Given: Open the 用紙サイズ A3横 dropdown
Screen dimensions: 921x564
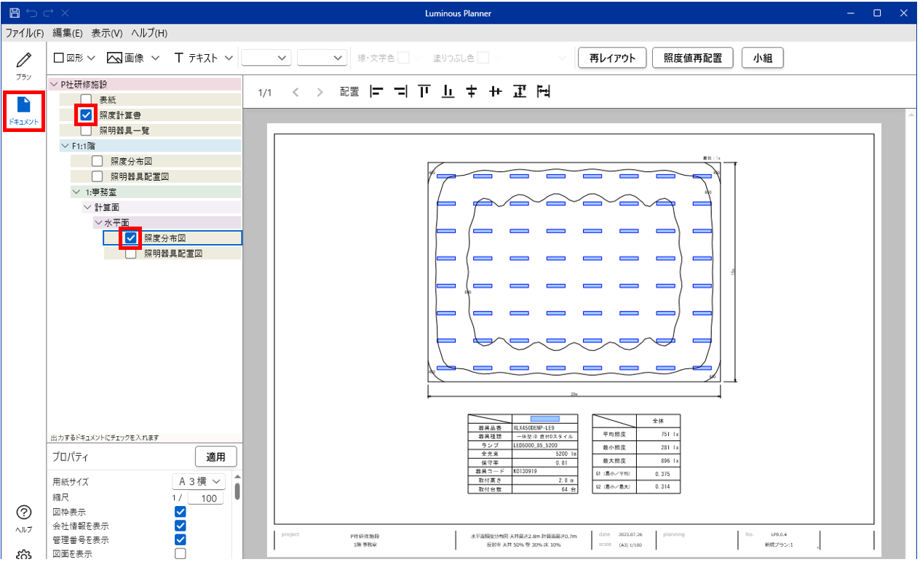Looking at the screenshot, I should tap(198, 482).
